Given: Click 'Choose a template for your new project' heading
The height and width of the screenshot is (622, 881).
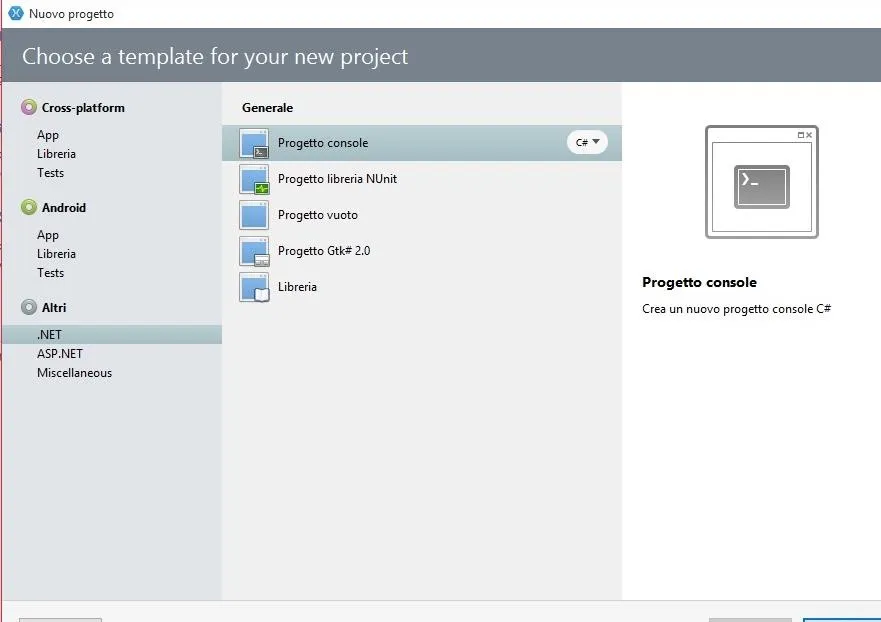Looking at the screenshot, I should pyautogui.click(x=215, y=57).
